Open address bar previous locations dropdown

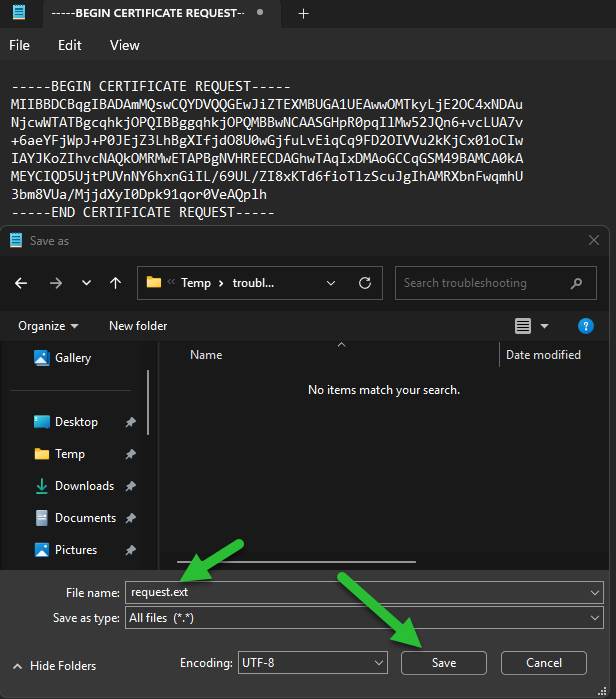[x=331, y=283]
